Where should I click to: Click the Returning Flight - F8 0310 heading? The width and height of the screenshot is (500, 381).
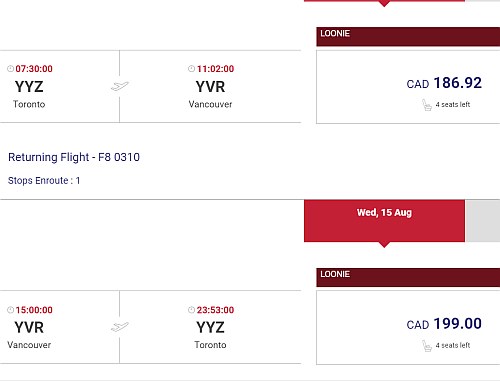(x=74, y=157)
